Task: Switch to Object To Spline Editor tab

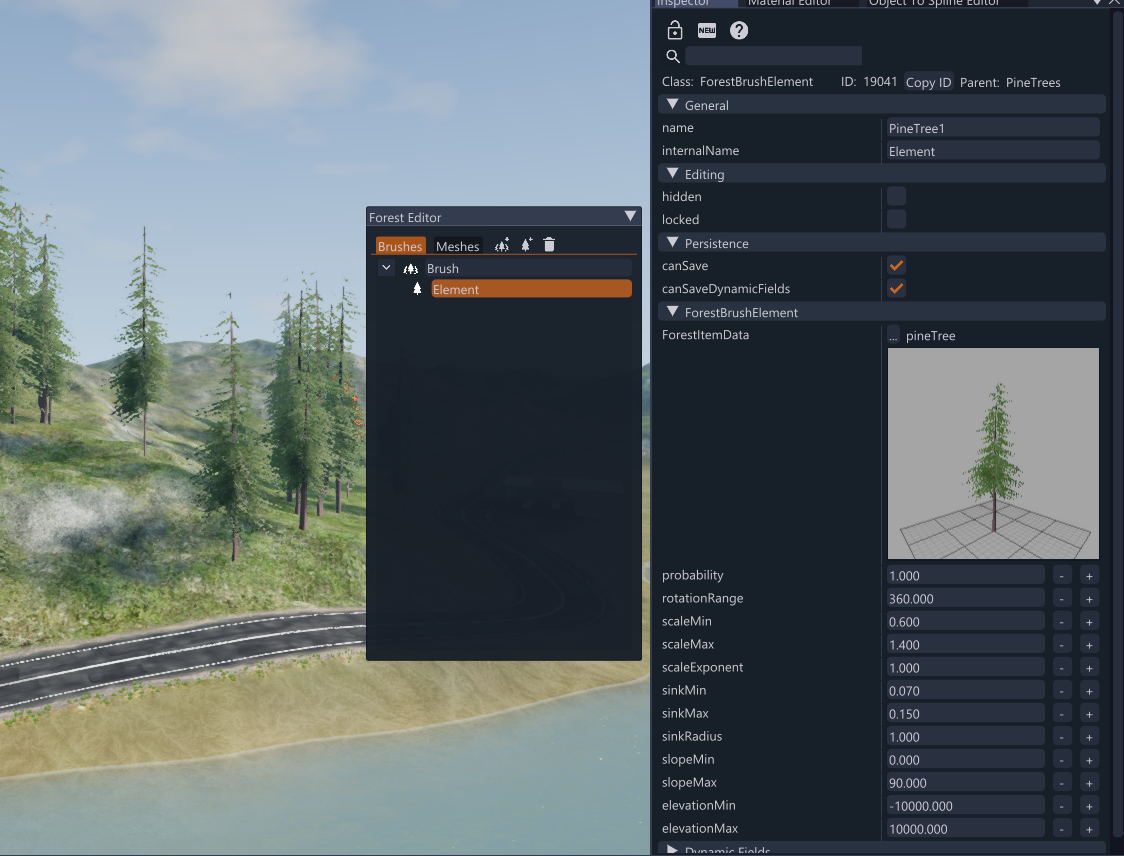Action: [x=934, y=3]
